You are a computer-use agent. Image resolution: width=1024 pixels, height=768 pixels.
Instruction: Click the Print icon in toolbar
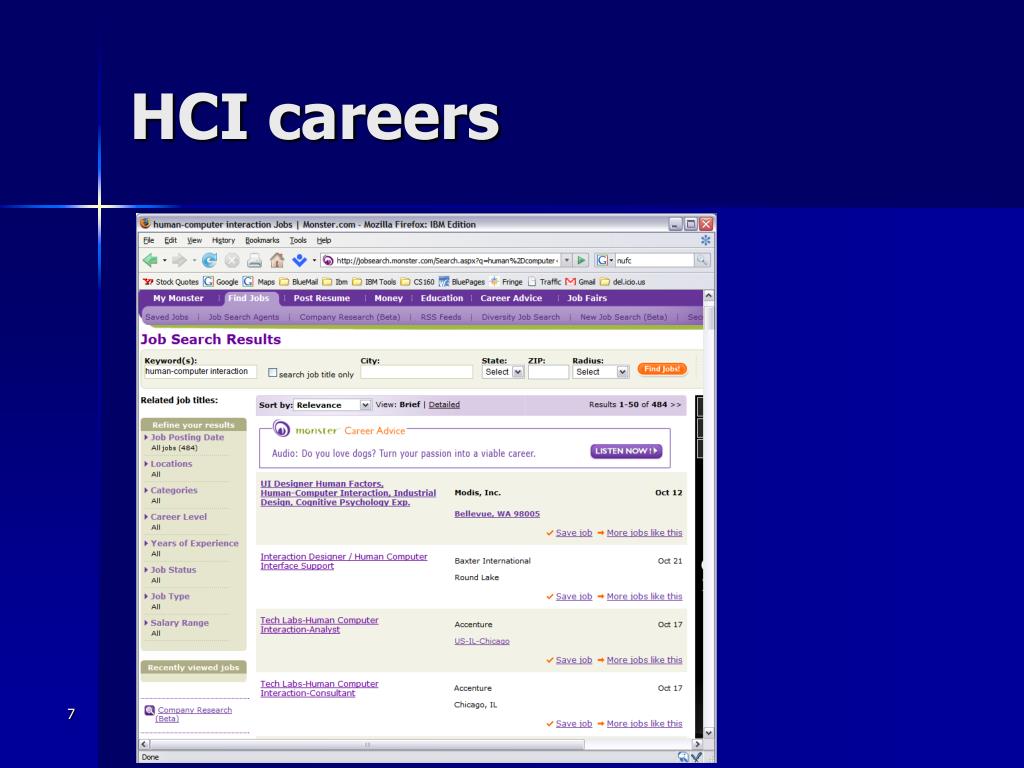click(255, 261)
